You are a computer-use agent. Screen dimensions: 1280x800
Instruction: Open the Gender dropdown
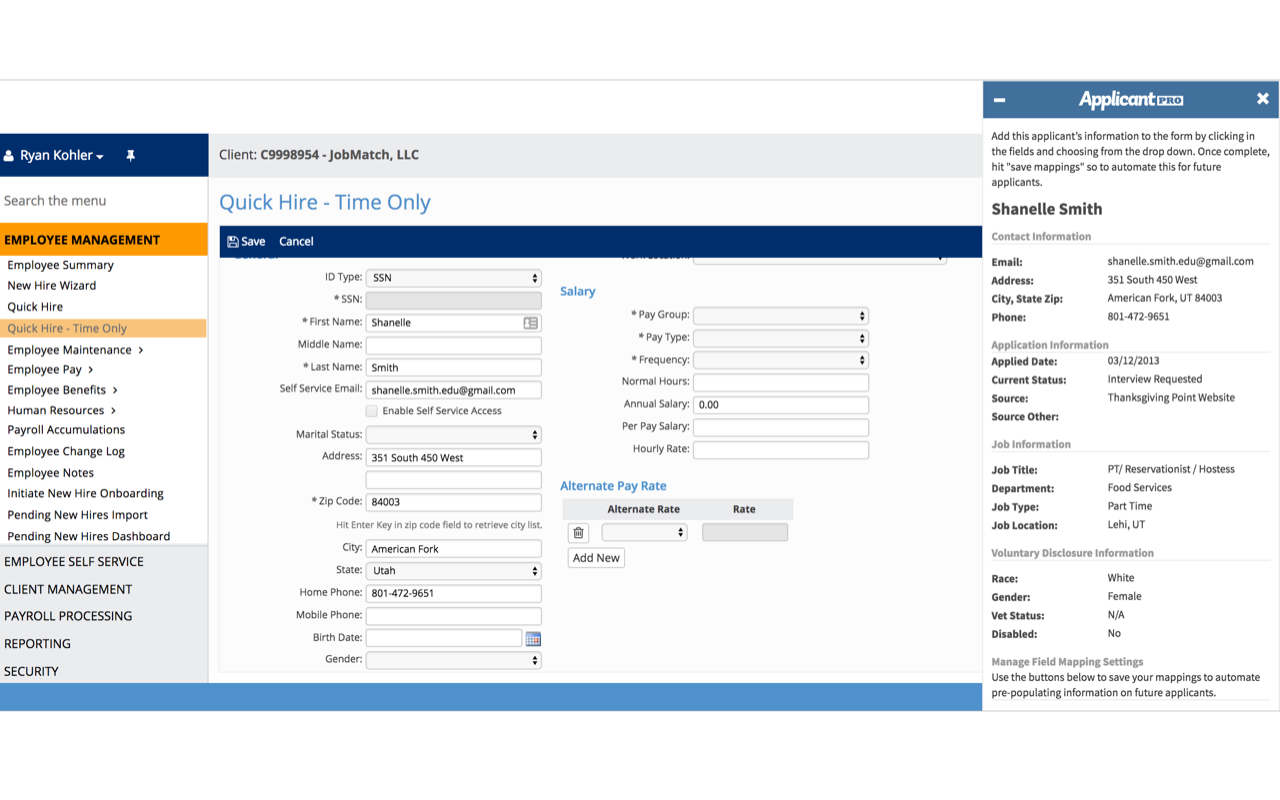(453, 660)
